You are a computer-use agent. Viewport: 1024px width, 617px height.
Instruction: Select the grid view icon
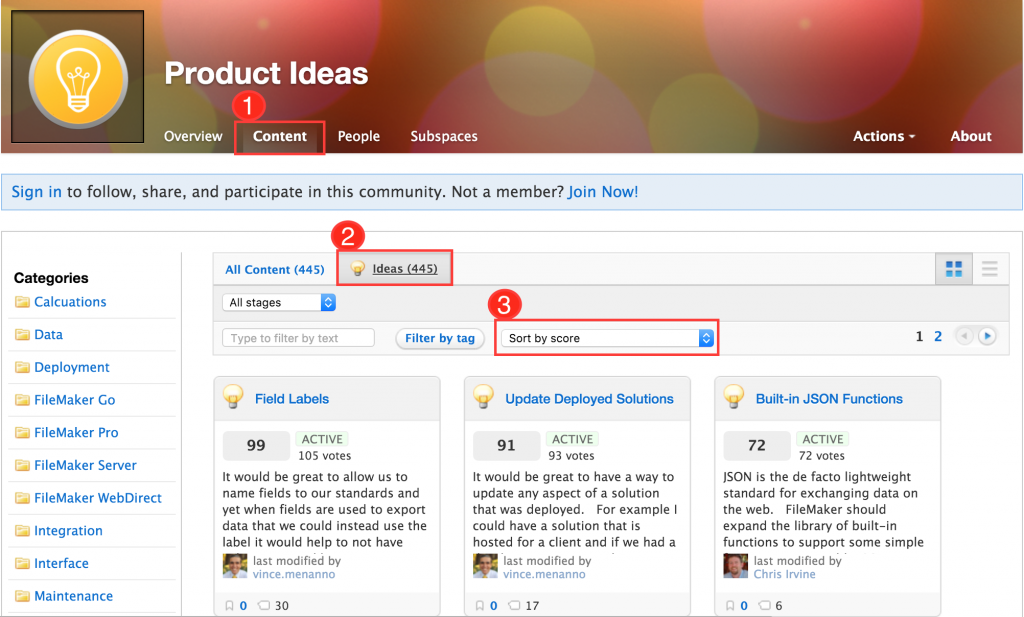952,268
